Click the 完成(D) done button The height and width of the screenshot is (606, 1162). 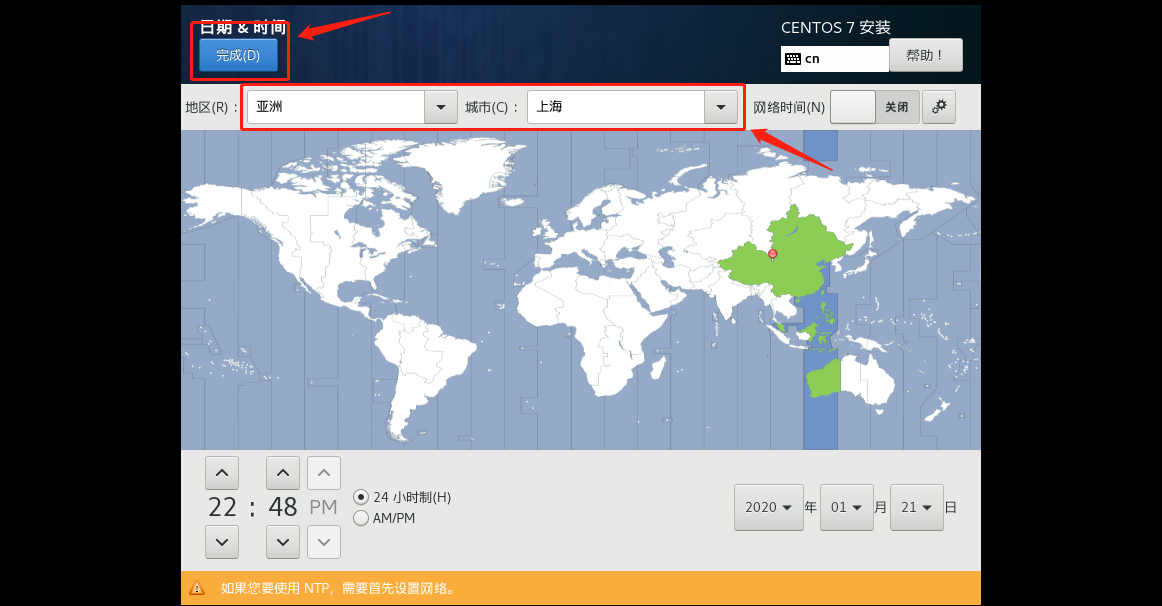(239, 56)
